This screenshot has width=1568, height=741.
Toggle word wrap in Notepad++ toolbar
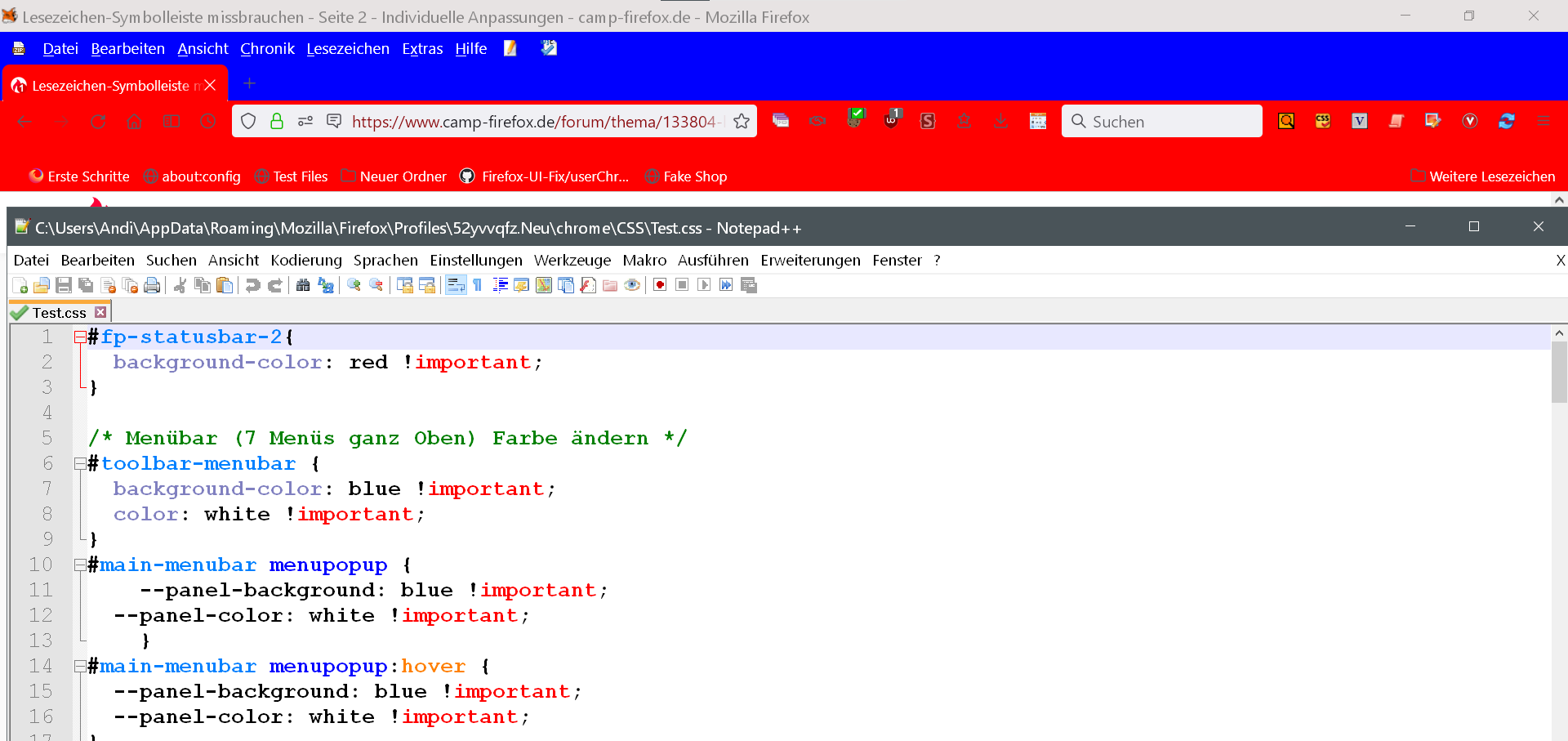456,285
